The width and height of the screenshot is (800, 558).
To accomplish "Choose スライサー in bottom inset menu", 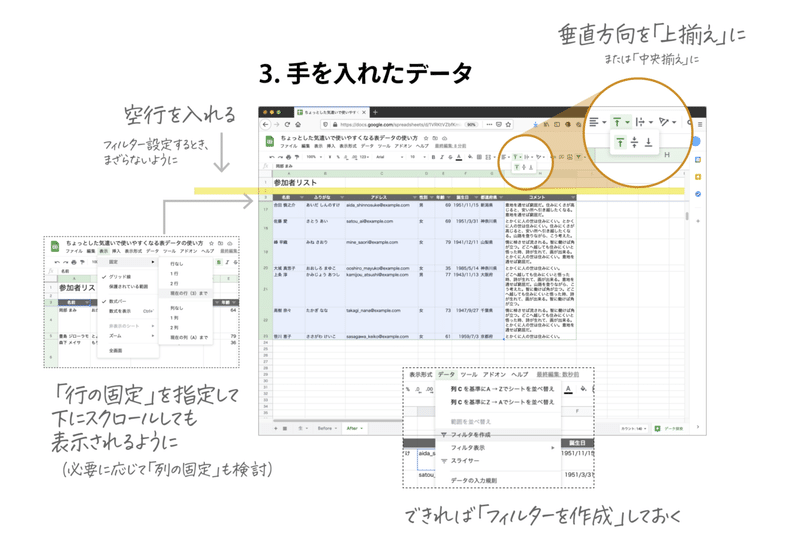I will pyautogui.click(x=498, y=461).
